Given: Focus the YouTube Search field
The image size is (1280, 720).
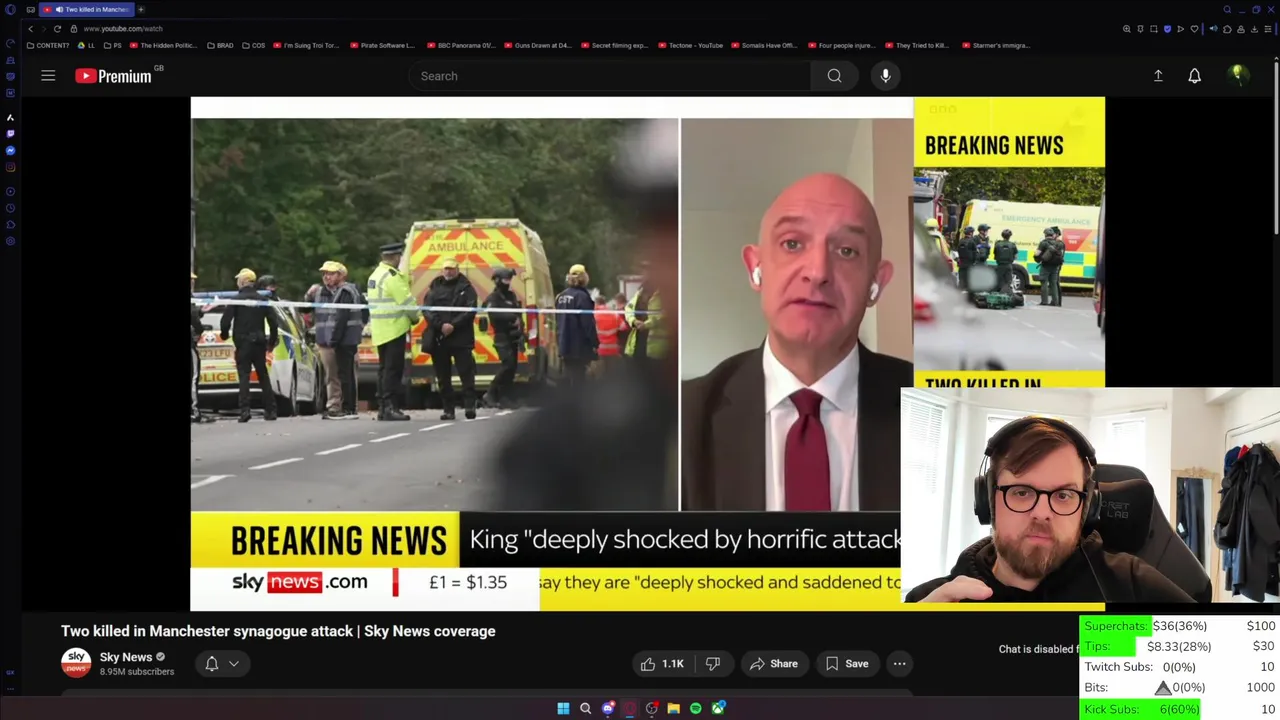Looking at the screenshot, I should coord(610,76).
